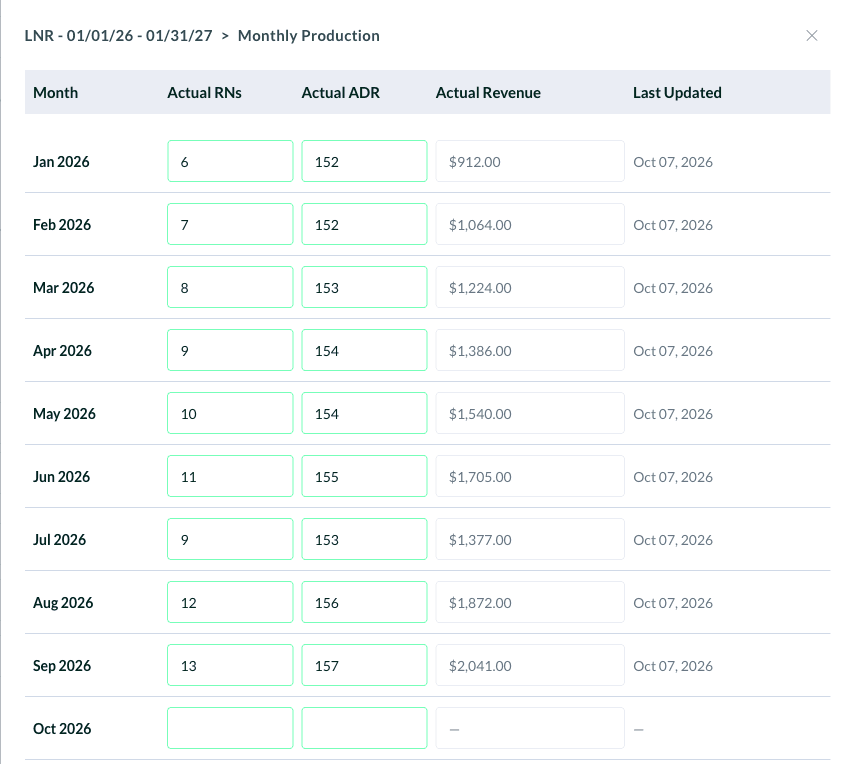Edit Actual ADR for Feb 2026
Screen dimensions: 854x764
click(x=364, y=224)
